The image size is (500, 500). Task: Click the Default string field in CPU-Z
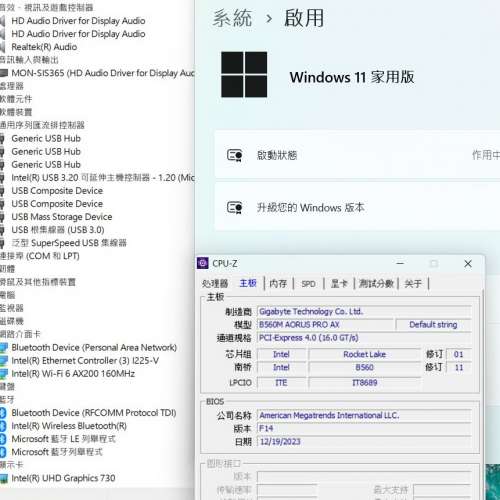click(433, 325)
